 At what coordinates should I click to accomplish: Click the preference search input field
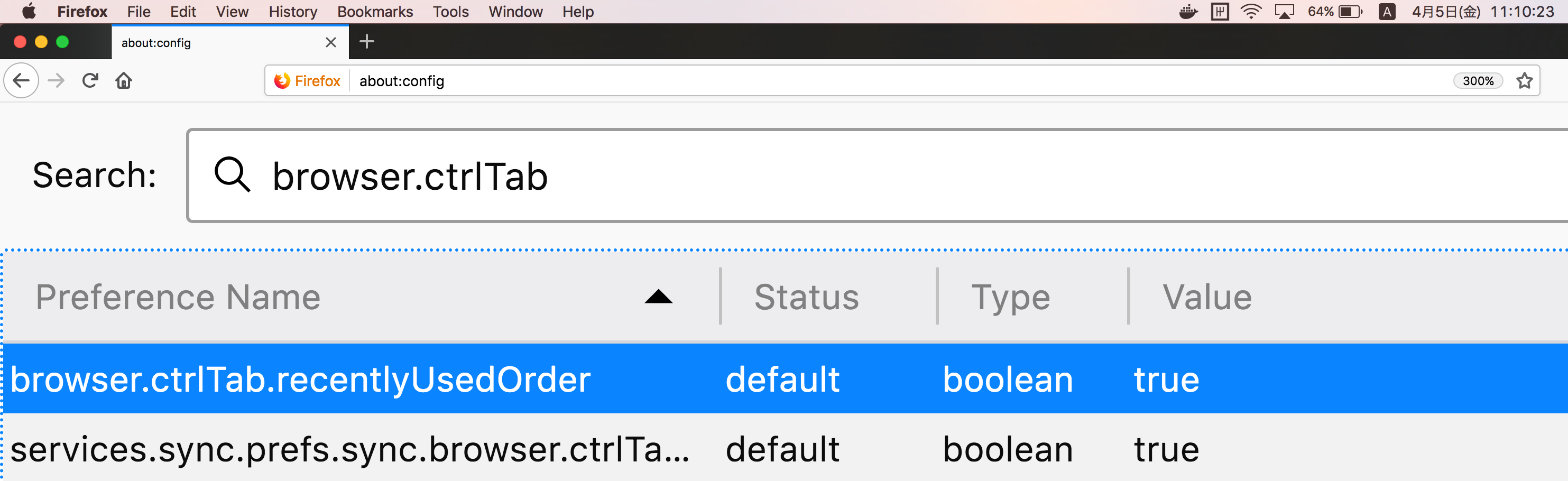tap(852, 176)
